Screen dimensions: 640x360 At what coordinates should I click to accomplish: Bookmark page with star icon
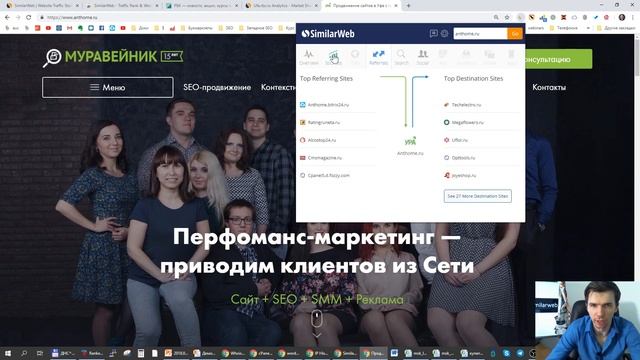pyautogui.click(x=507, y=17)
